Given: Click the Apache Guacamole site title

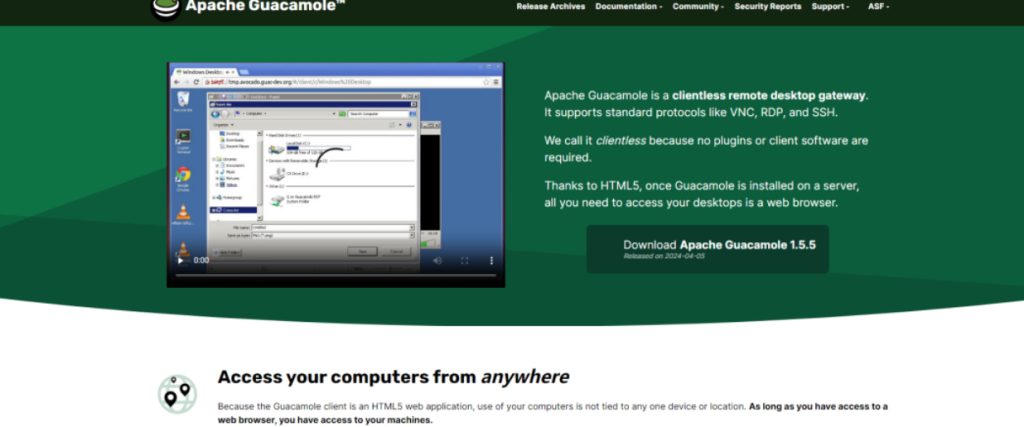Looking at the screenshot, I should (251, 7).
